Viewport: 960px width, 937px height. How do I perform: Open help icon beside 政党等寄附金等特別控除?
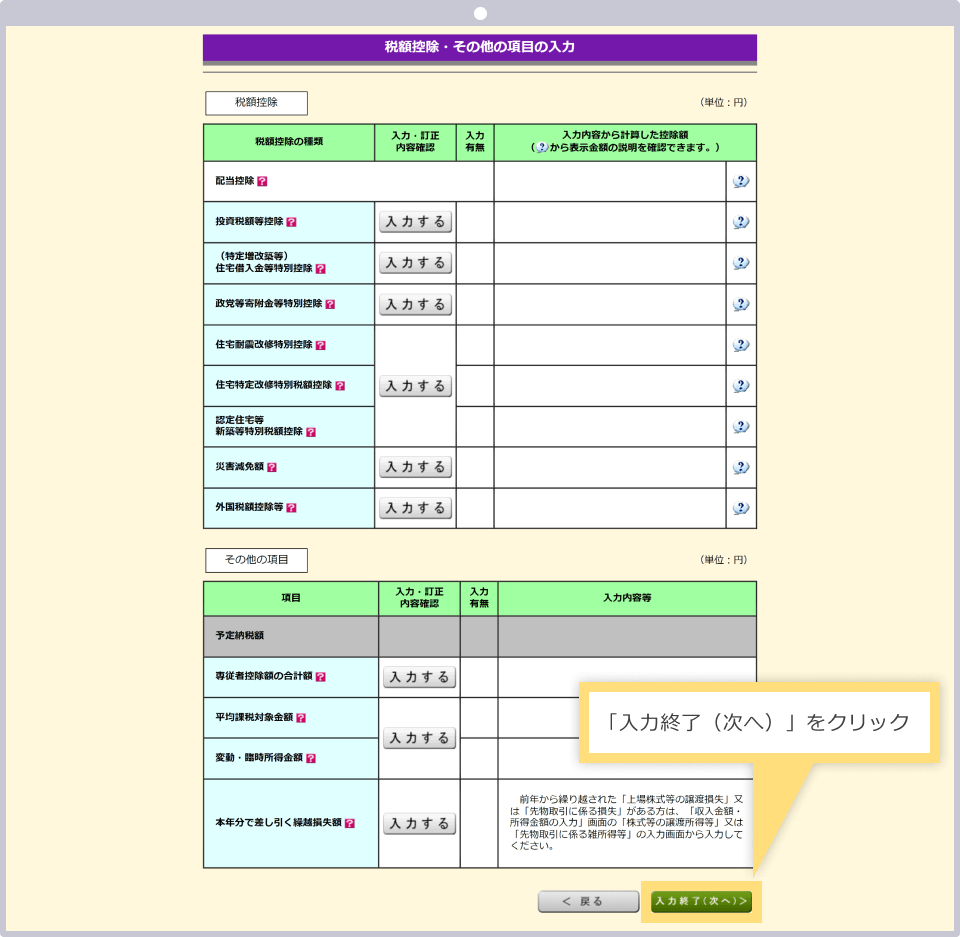330,304
